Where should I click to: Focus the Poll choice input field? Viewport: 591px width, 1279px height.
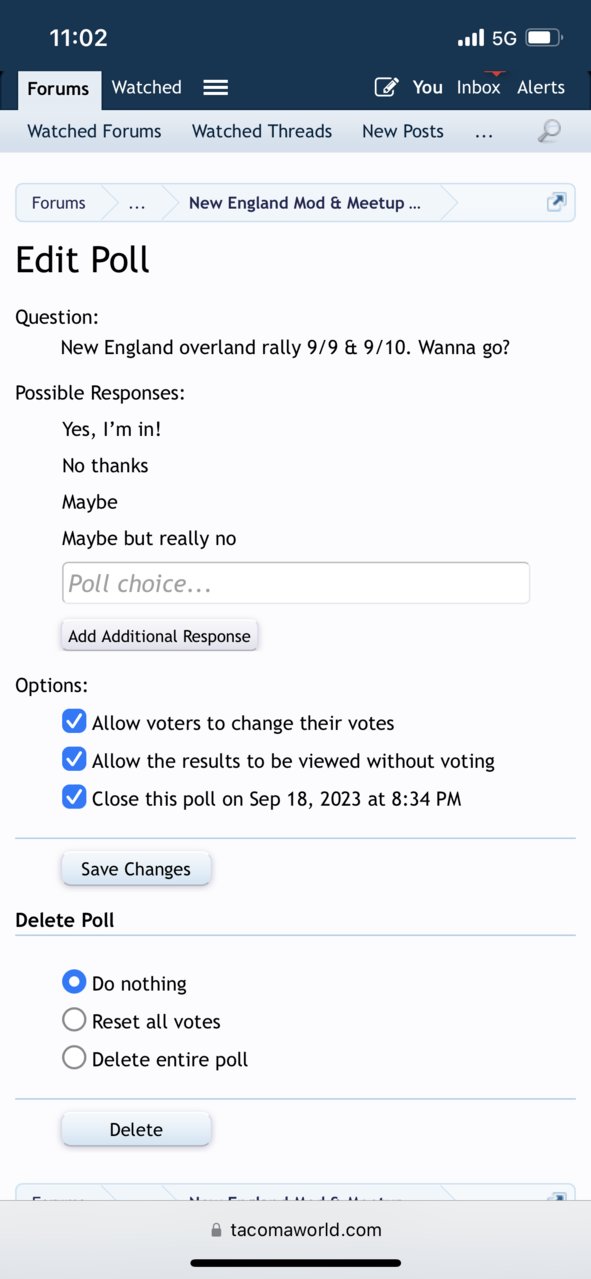[x=296, y=583]
